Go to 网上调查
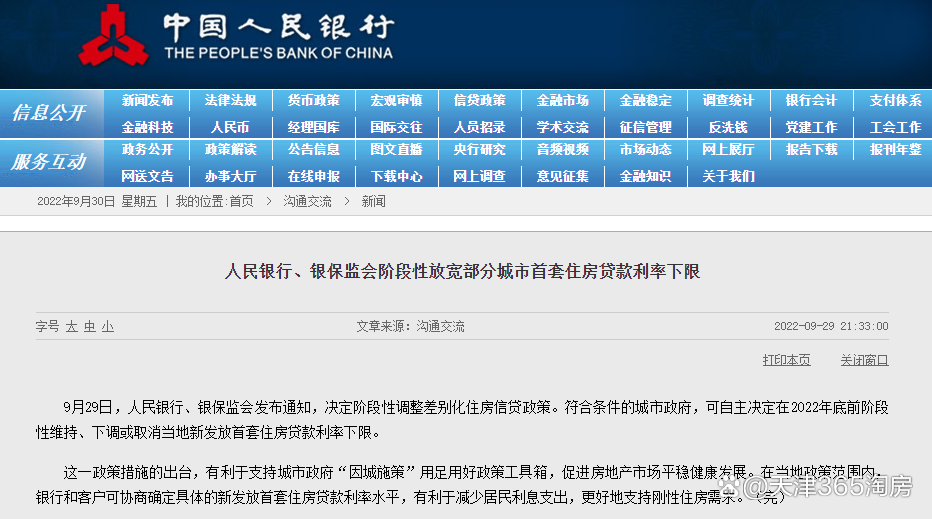The width and height of the screenshot is (932, 519). coord(480,176)
